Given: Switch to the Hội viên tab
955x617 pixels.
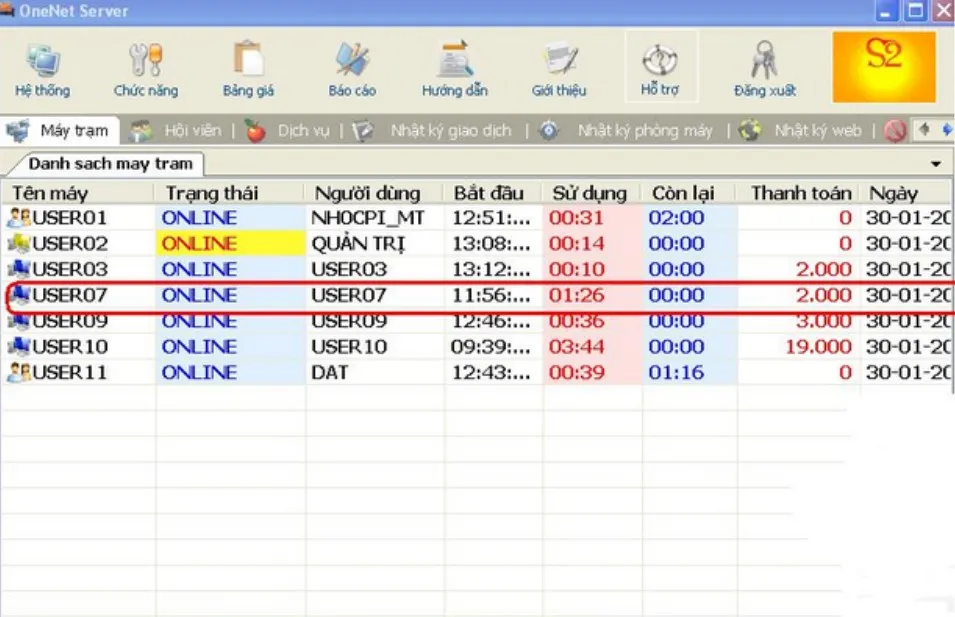Looking at the screenshot, I should coord(192,131).
